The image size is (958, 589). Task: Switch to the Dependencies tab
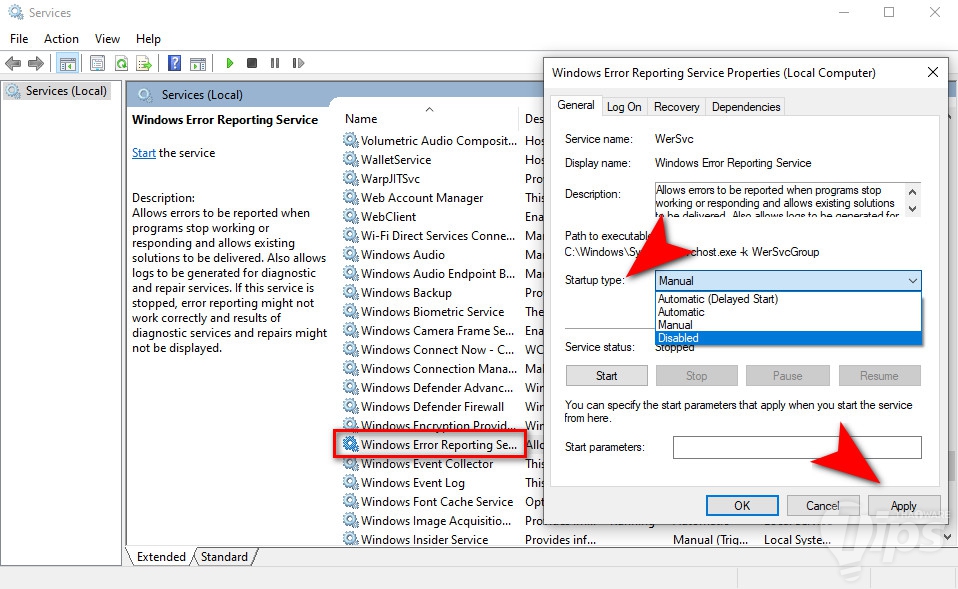point(745,107)
